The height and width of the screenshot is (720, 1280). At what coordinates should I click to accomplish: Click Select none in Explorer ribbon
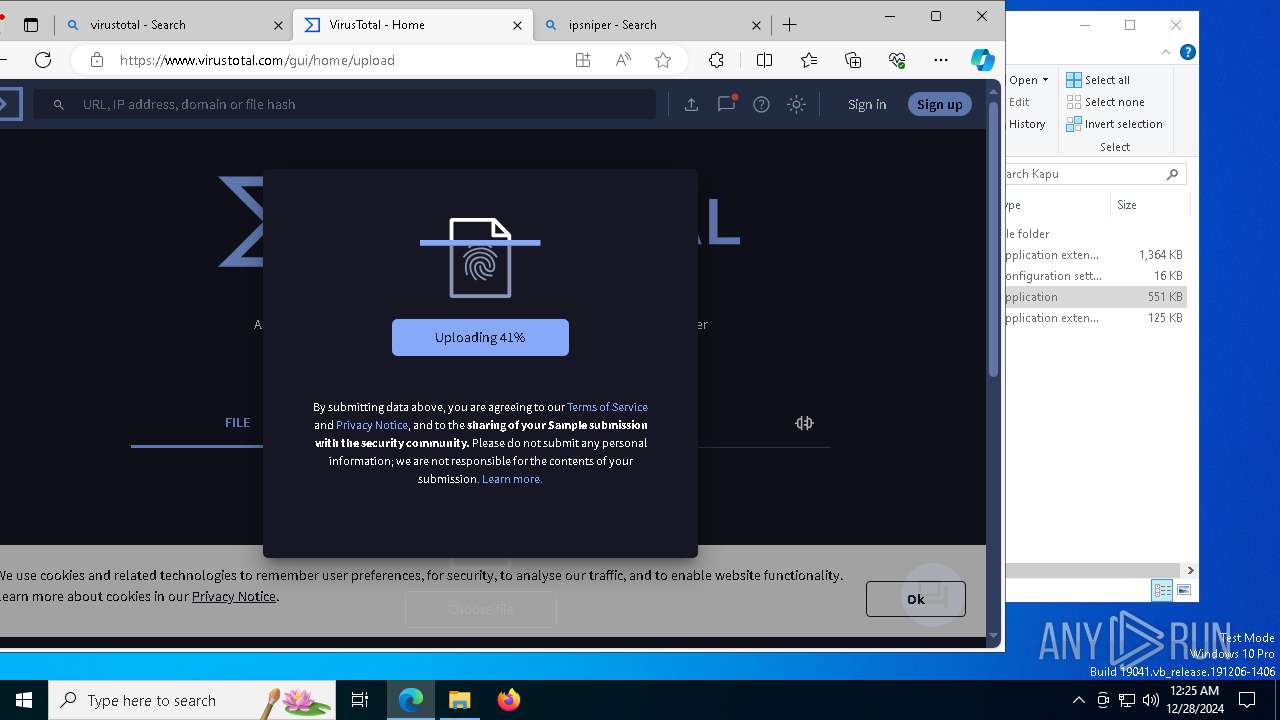[1105, 102]
